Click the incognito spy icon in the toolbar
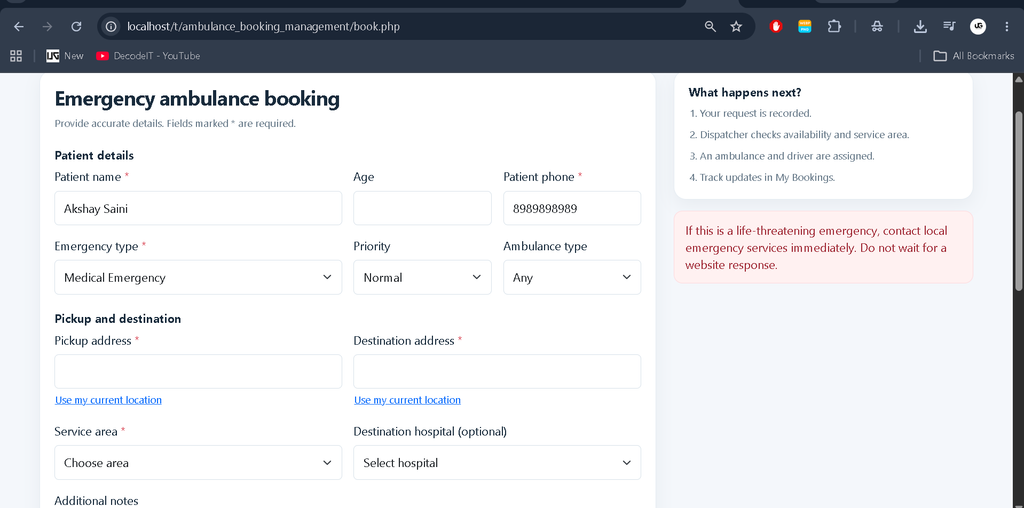This screenshot has width=1024, height=508. tap(877, 27)
